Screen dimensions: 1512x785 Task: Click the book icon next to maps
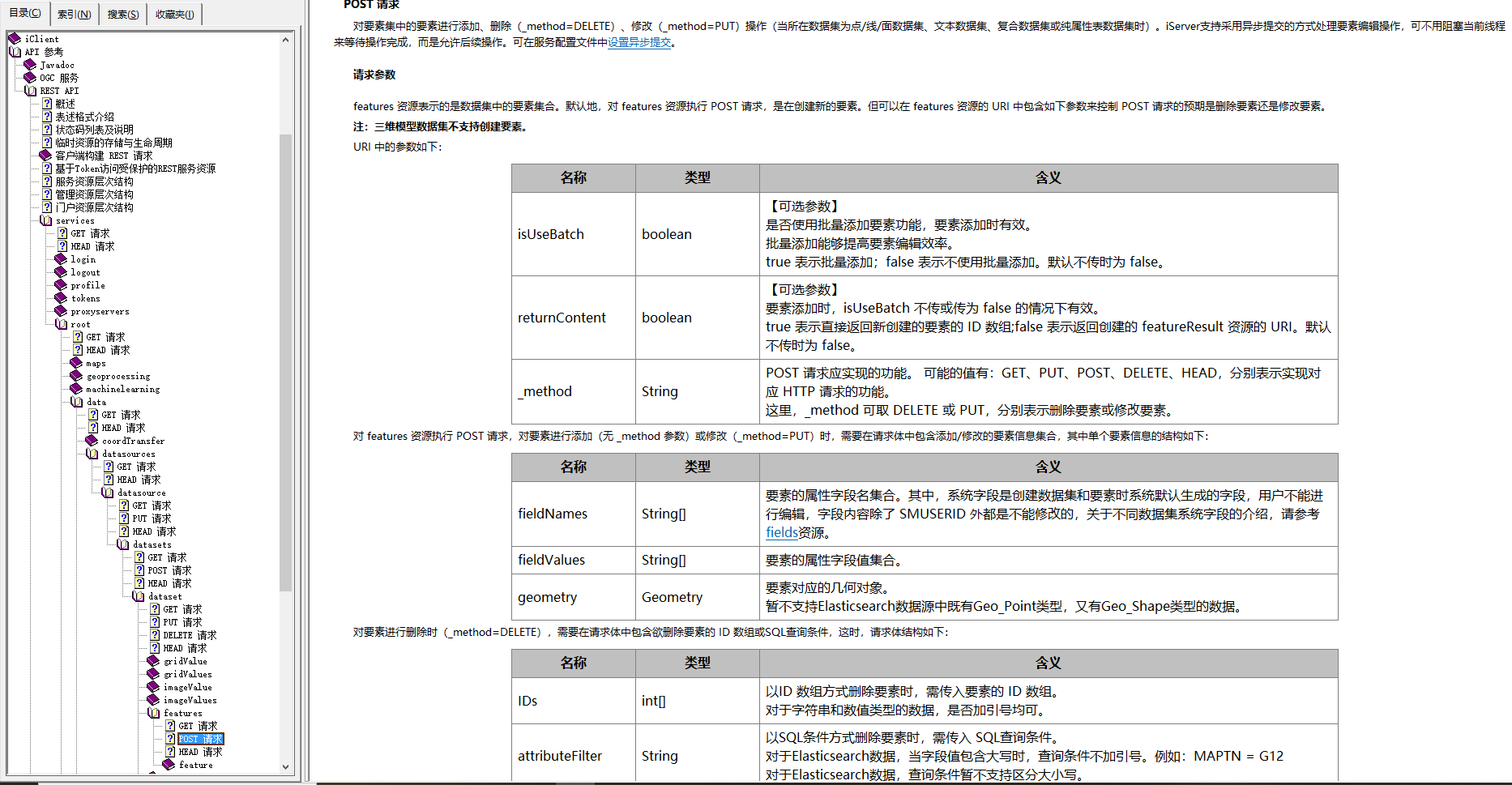(76, 363)
